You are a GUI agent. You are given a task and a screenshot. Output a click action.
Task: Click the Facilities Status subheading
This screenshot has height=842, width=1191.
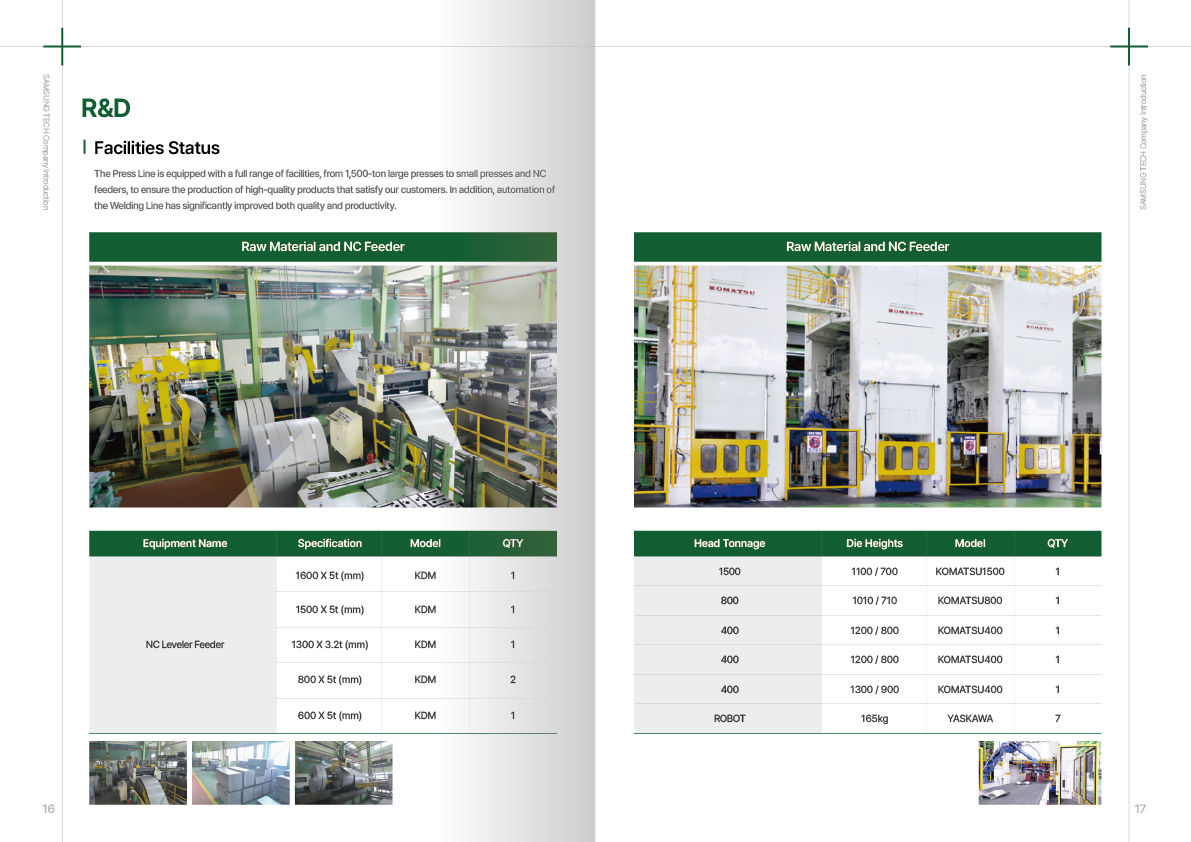click(156, 148)
